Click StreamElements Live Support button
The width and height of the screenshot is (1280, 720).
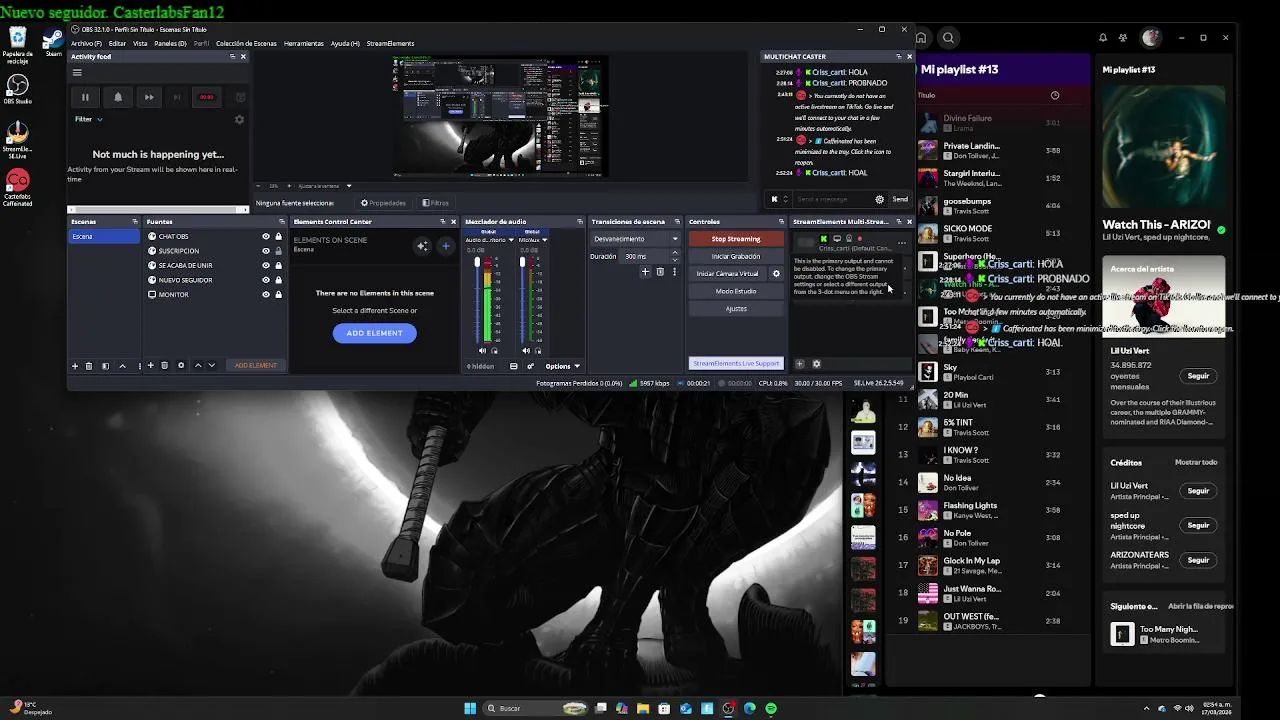(736, 363)
